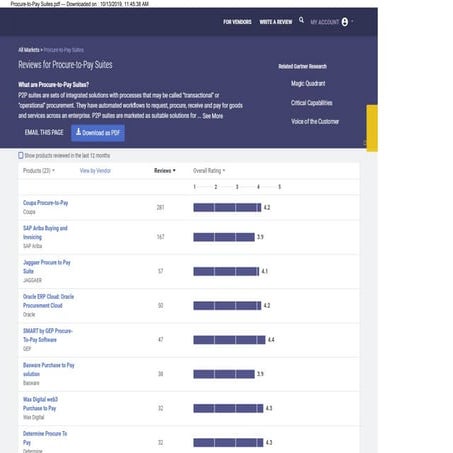Click the search magnifier icon
453x453 pixels.
coord(301,20)
